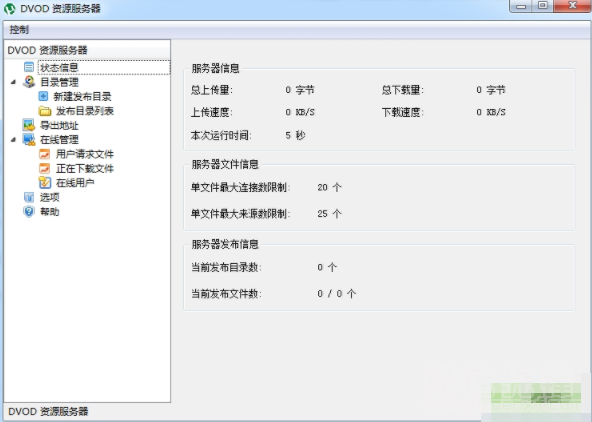Click the 下载速度 label
Viewport: 592px width, 422px height.
(403, 112)
